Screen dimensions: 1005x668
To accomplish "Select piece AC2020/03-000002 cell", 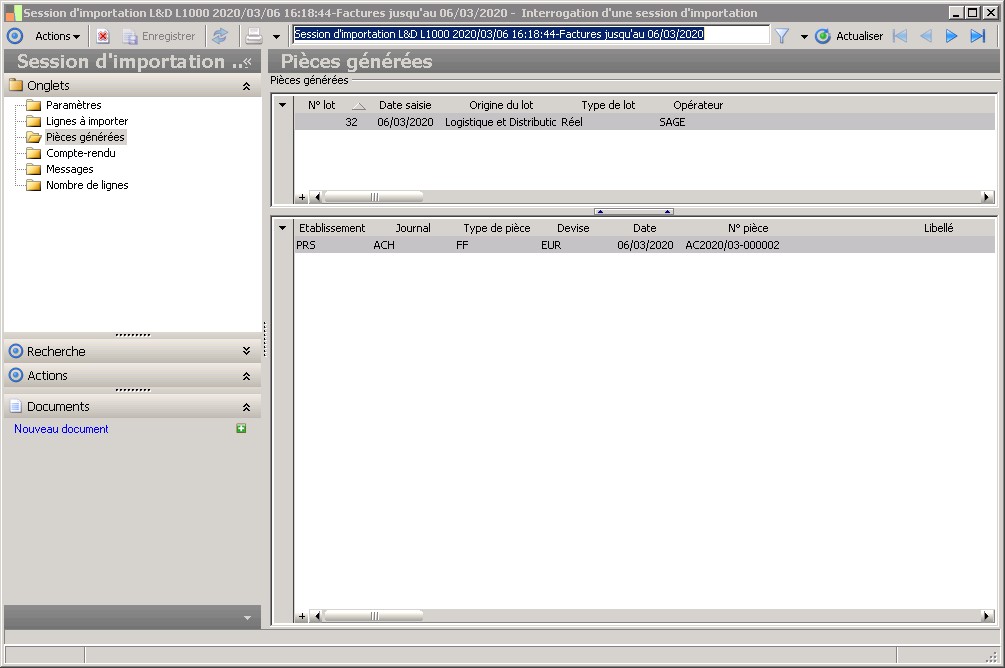I will [733, 245].
